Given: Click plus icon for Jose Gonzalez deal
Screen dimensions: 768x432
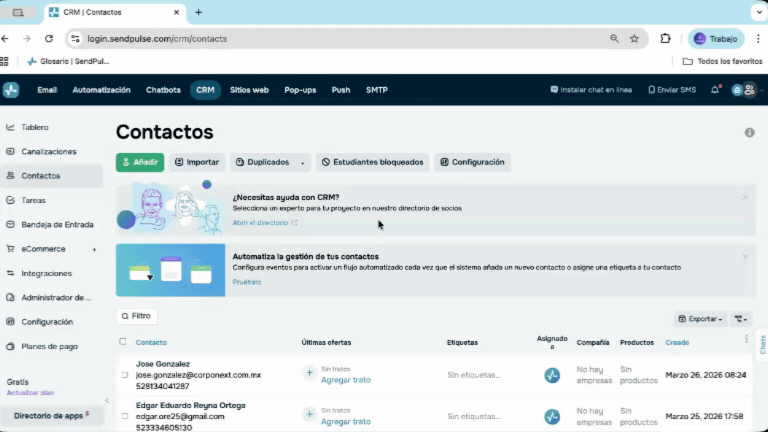Looking at the screenshot, I should pos(309,373).
